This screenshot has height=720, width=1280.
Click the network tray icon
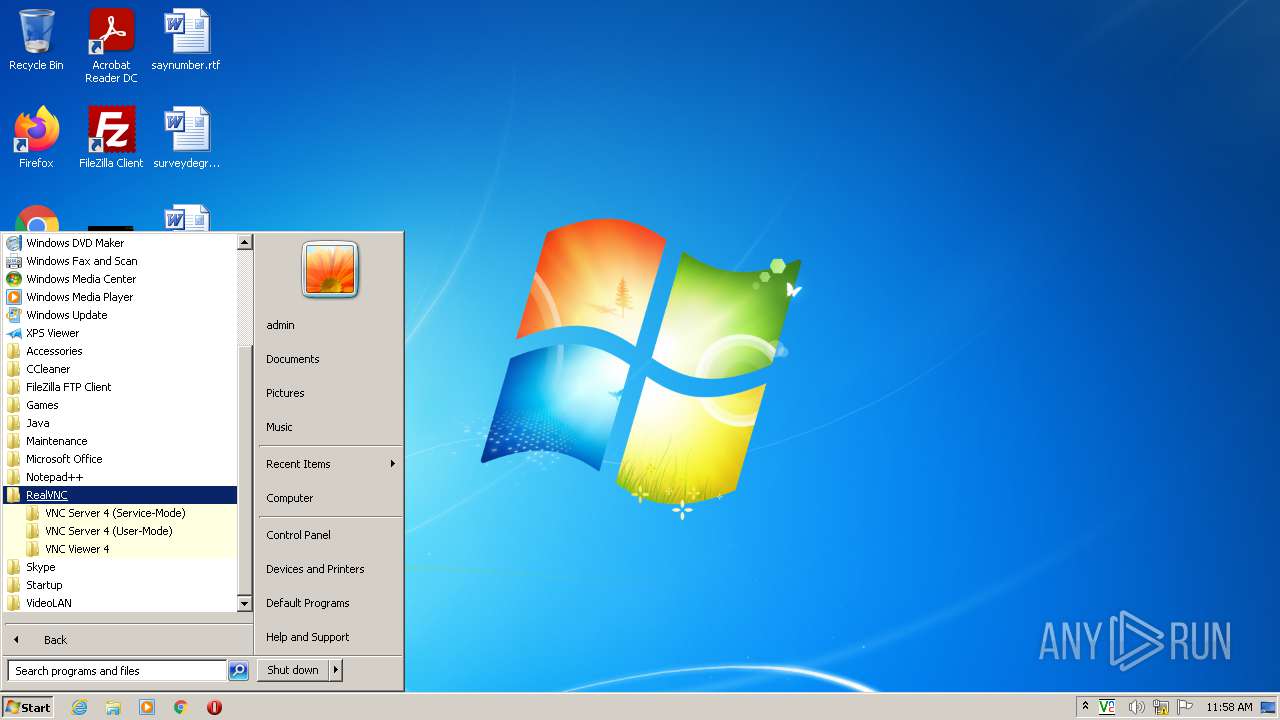point(1161,707)
